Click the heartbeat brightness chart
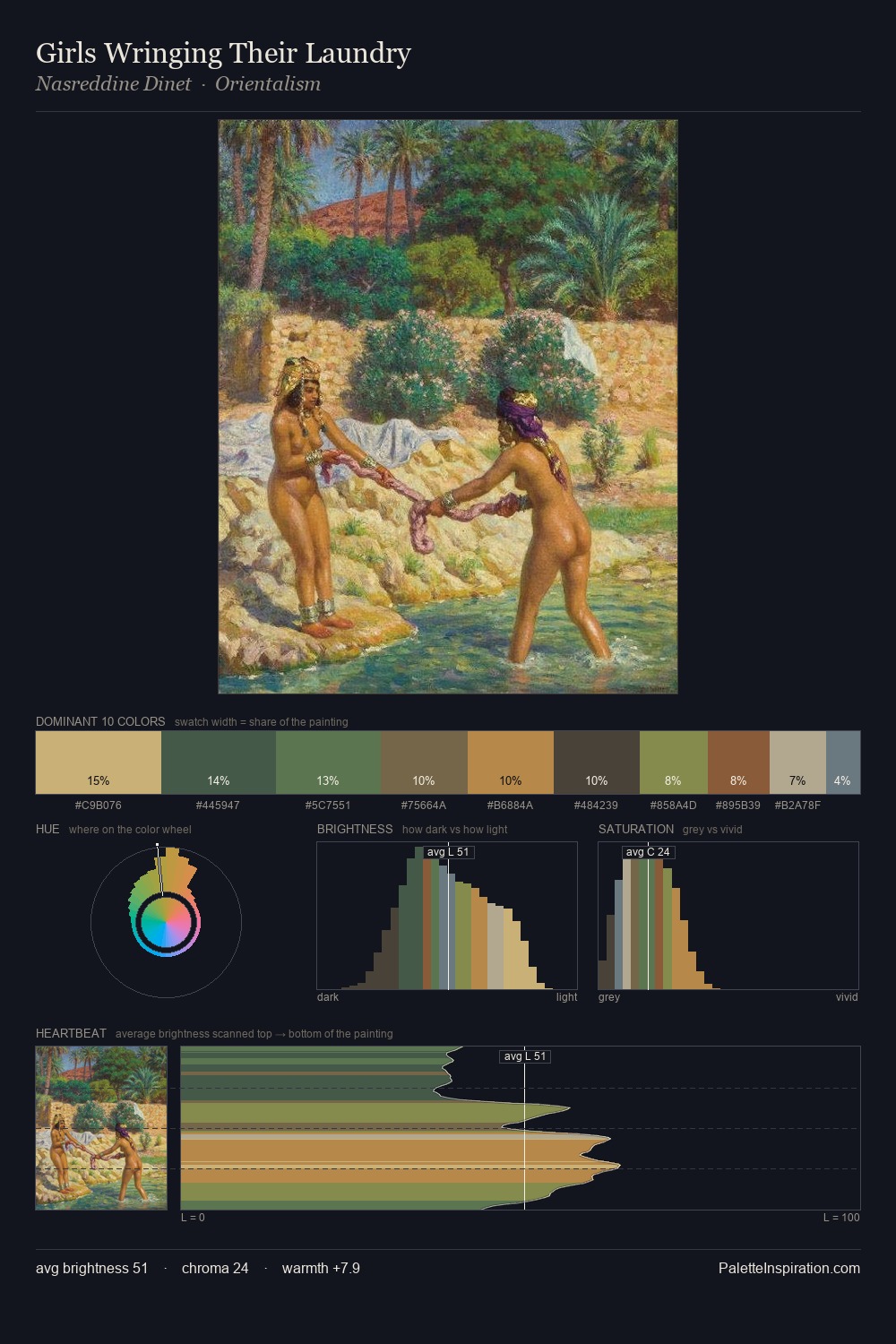 pos(521,1128)
